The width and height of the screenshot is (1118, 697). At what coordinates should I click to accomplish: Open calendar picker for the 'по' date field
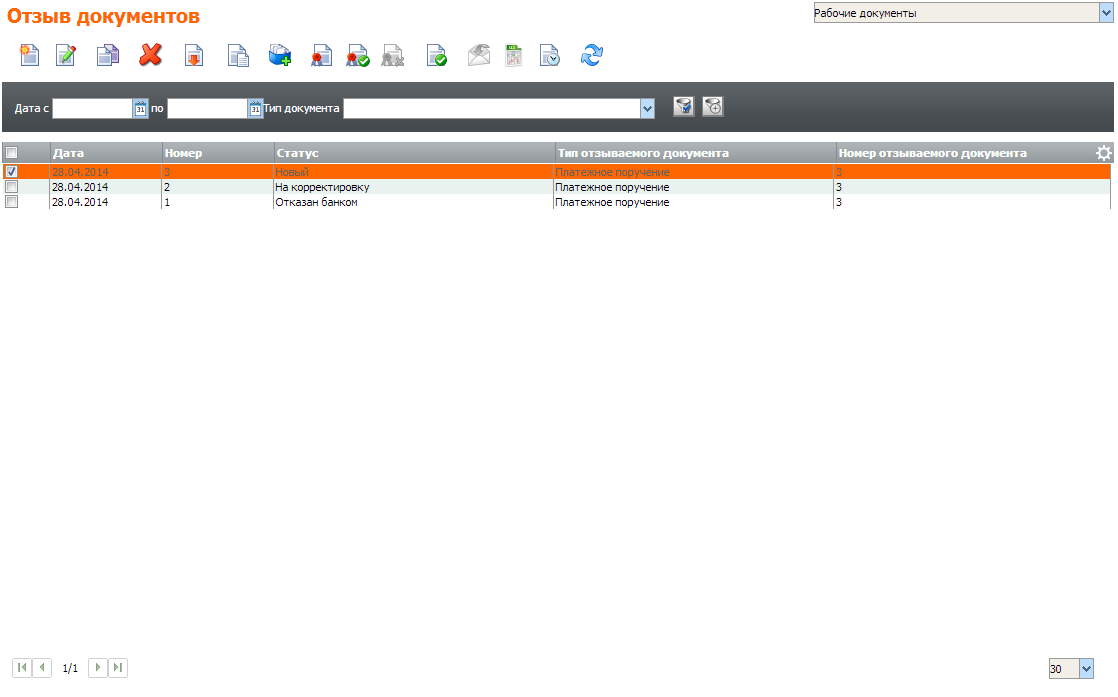click(x=255, y=108)
